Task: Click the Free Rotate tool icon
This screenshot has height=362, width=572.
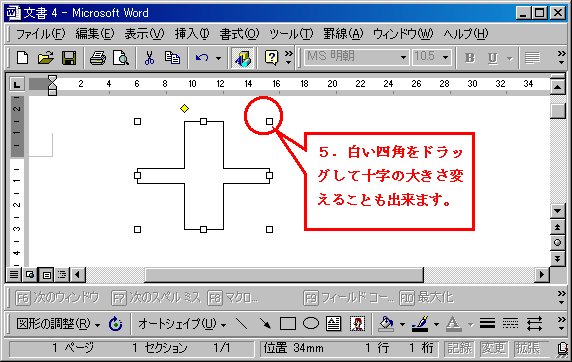Action: click(116, 323)
